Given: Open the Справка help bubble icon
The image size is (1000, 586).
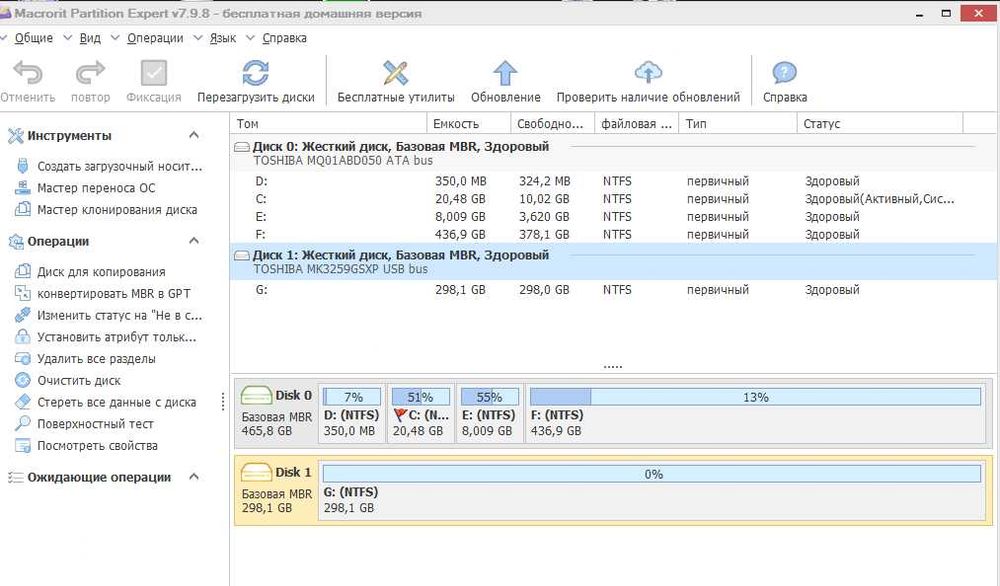Looking at the screenshot, I should pyautogui.click(x=784, y=73).
